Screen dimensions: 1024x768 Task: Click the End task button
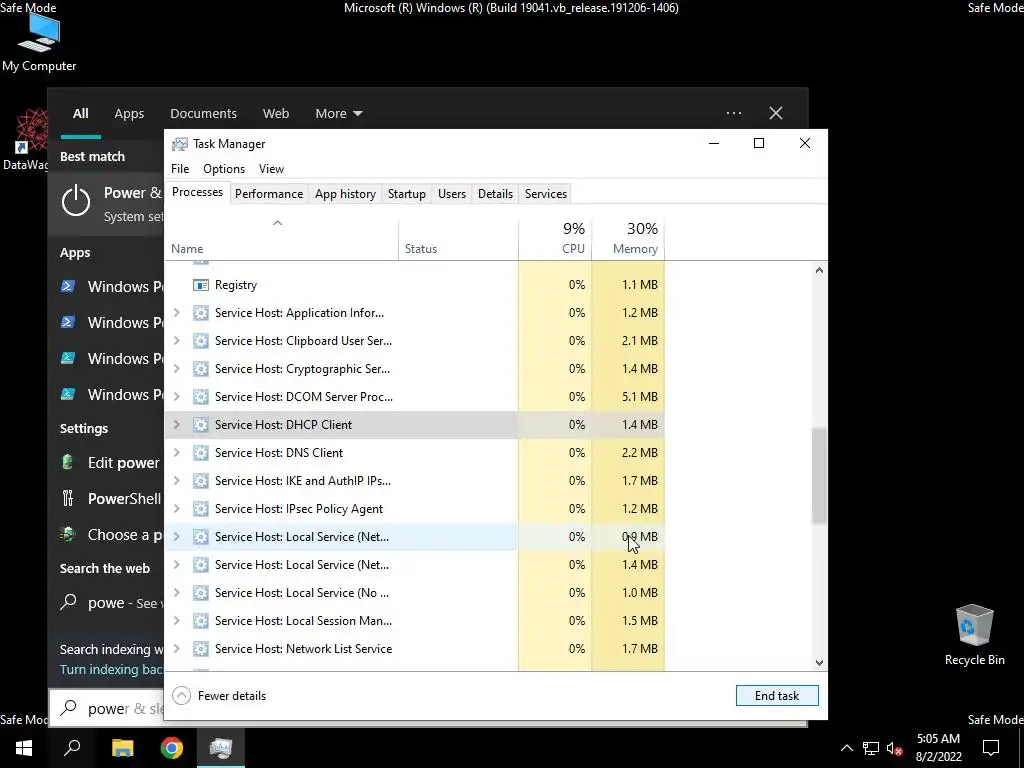click(777, 696)
